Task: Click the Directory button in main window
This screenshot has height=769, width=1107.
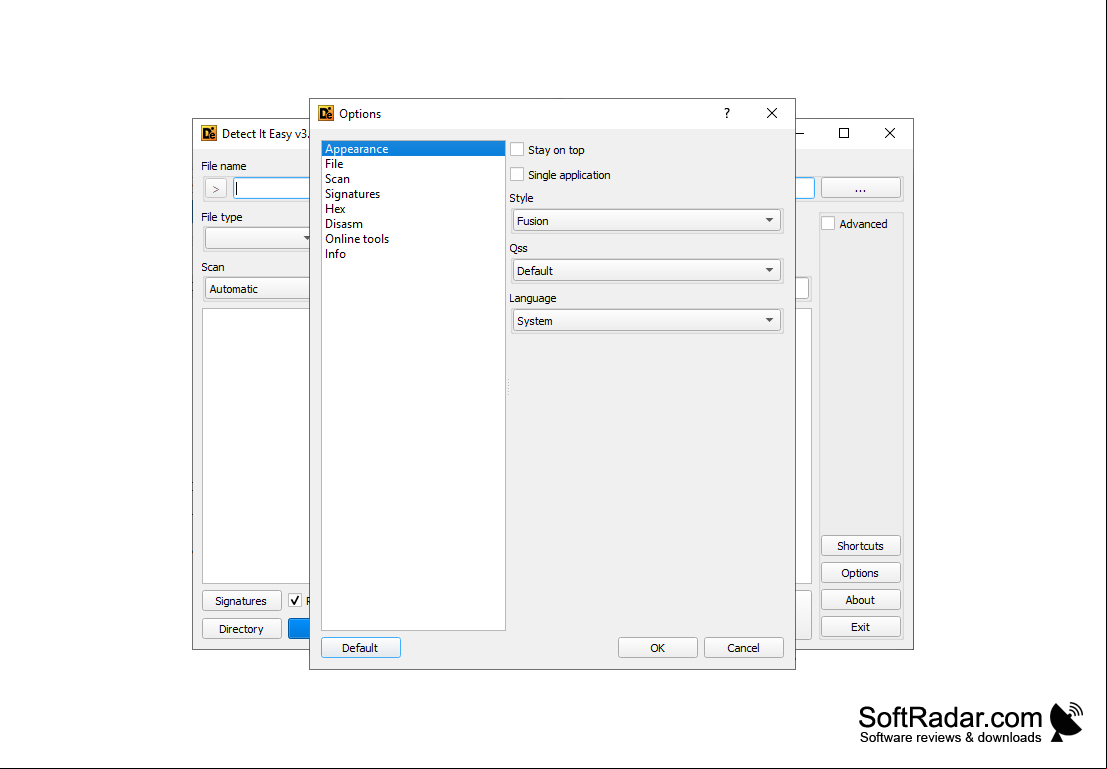Action: [241, 628]
